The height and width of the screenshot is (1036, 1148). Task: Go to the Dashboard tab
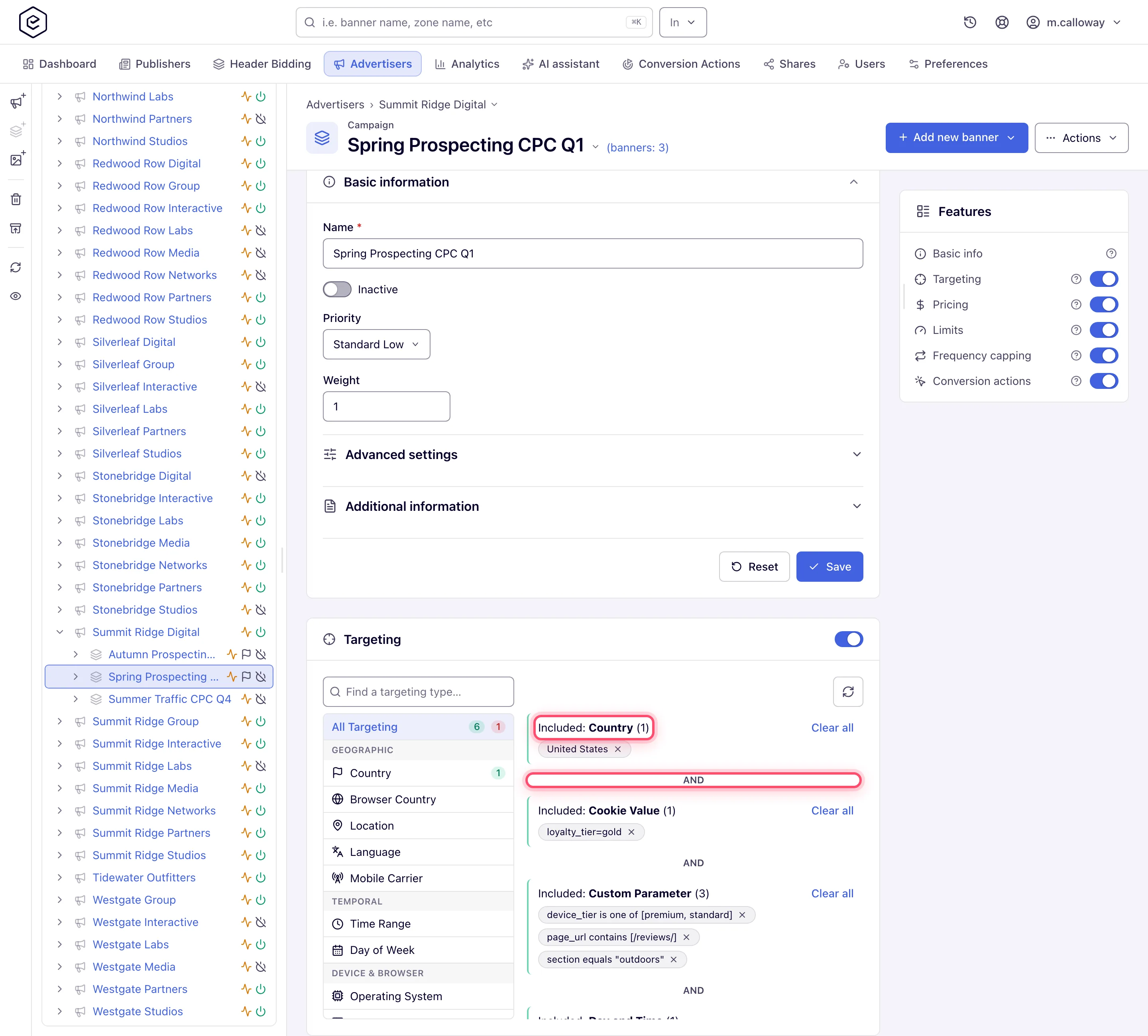(x=59, y=64)
